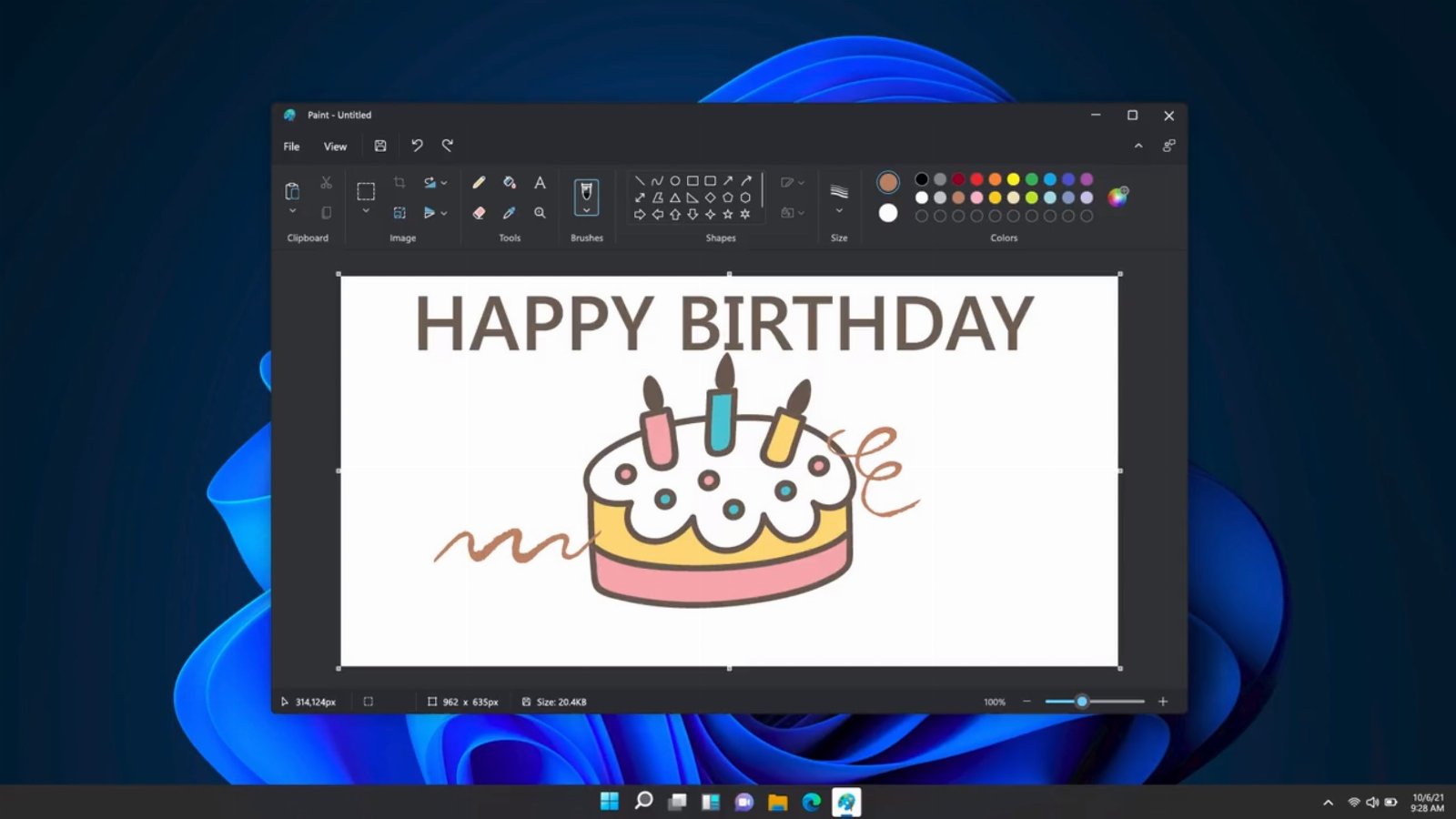
Task: Collapse the ribbon with the up chevron
Action: 1138,146
